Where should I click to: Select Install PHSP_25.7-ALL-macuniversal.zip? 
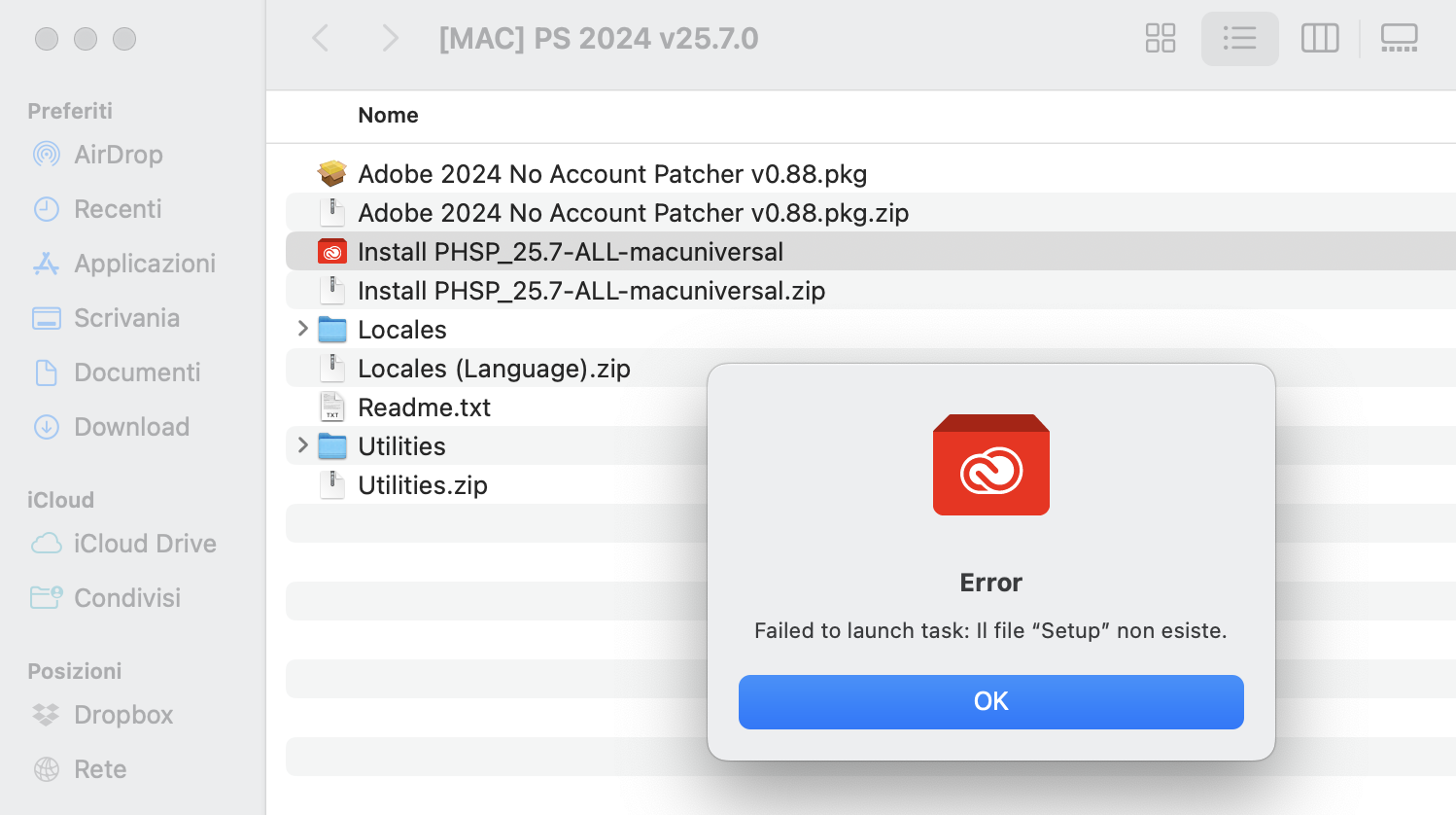(591, 291)
